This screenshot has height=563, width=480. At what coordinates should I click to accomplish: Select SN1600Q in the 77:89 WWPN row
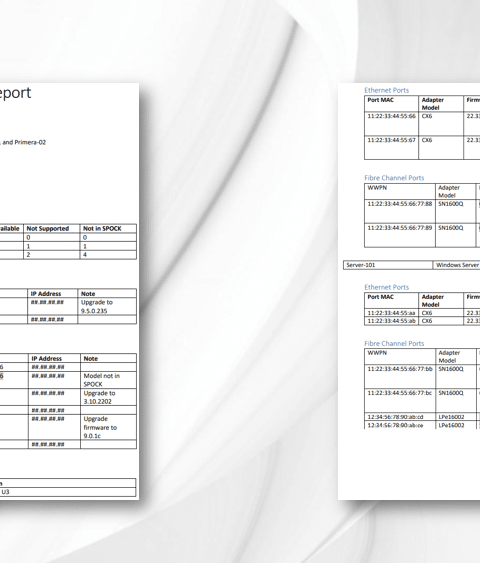[x=451, y=228]
